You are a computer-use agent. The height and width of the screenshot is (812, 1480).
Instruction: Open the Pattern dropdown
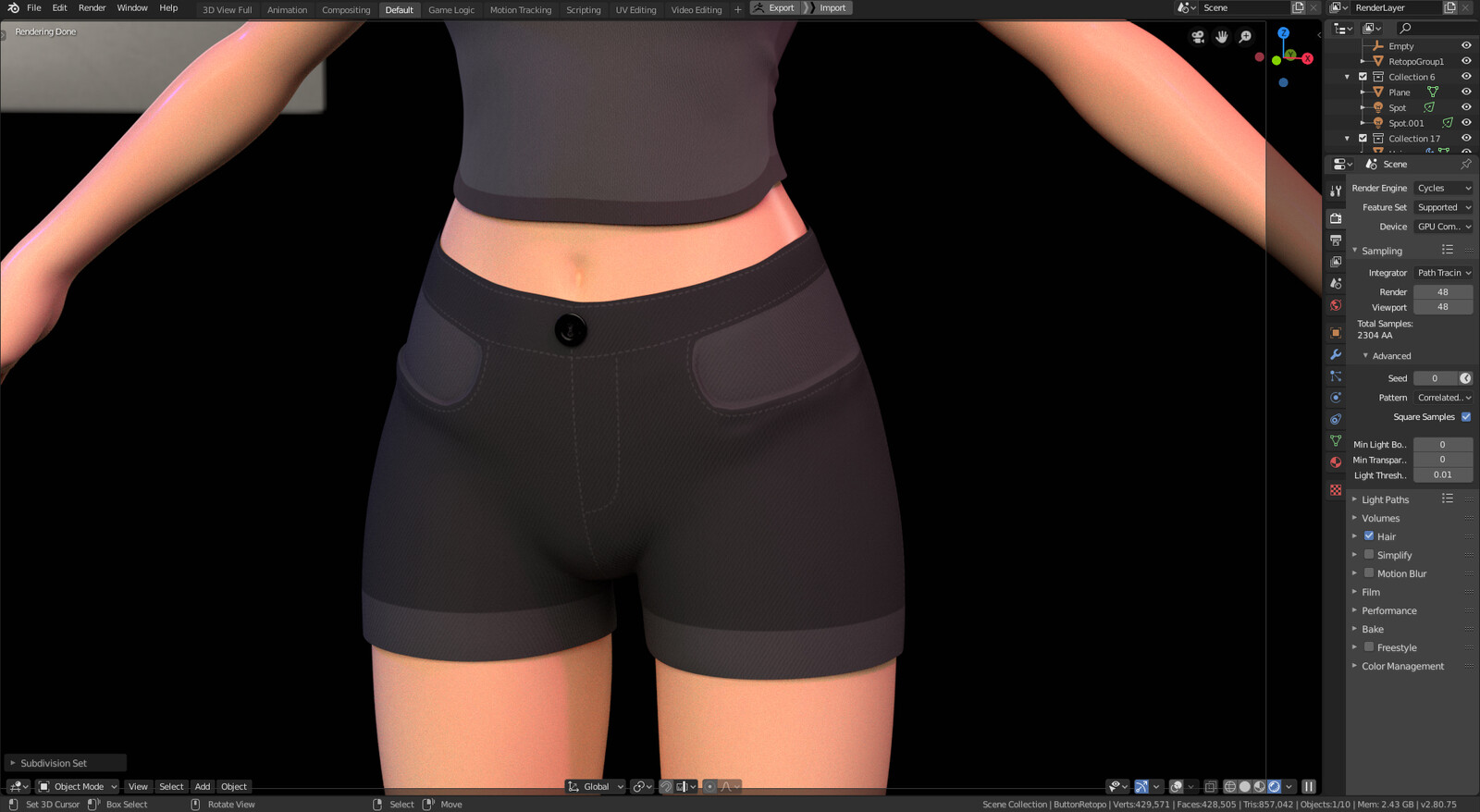[1443, 398]
